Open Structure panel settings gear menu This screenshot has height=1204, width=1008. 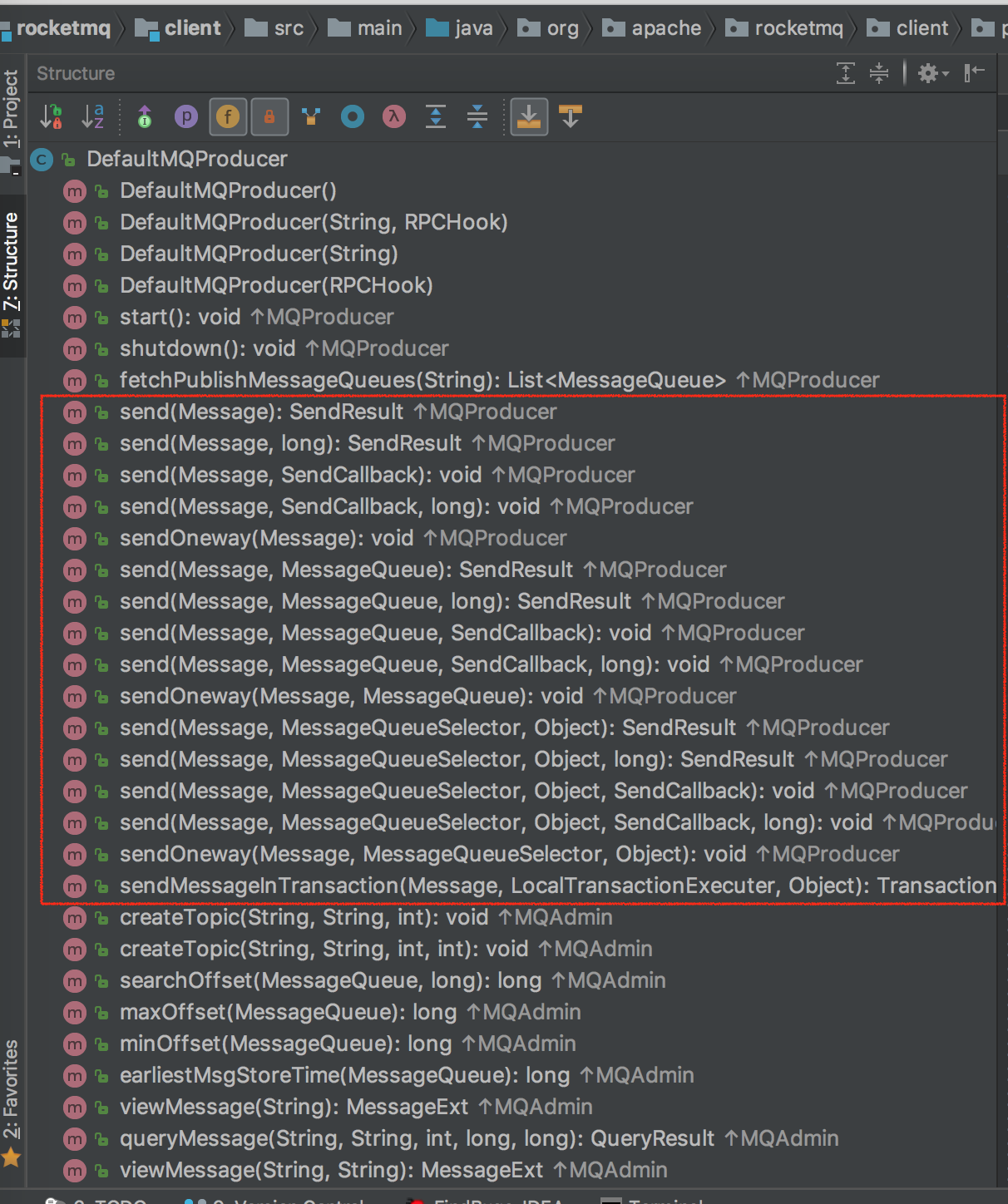click(933, 73)
